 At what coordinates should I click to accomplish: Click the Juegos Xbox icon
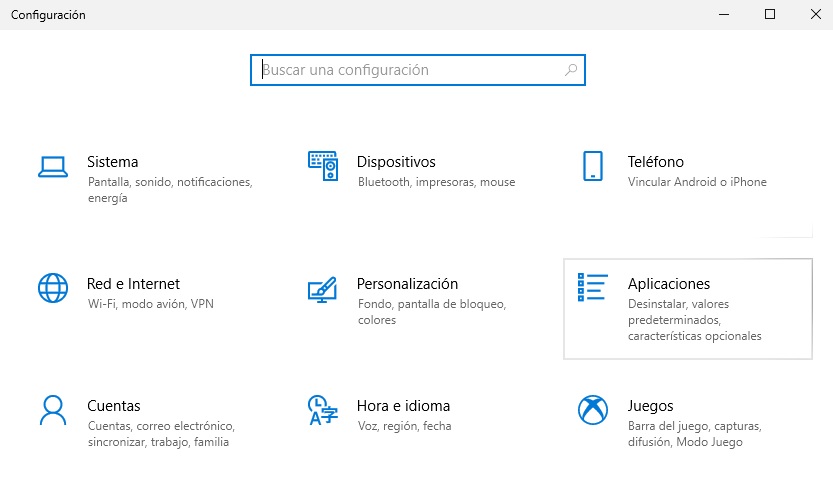point(593,410)
